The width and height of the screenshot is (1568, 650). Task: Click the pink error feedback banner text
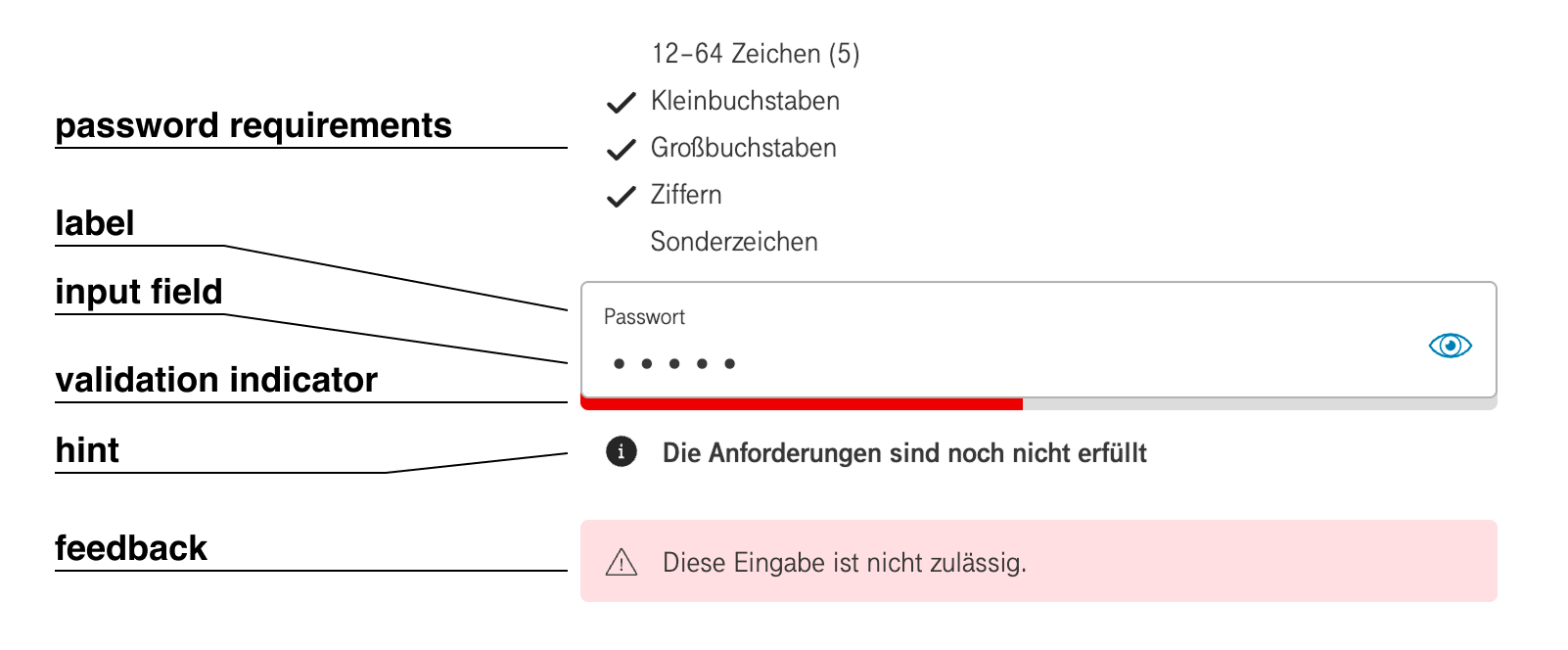844,563
